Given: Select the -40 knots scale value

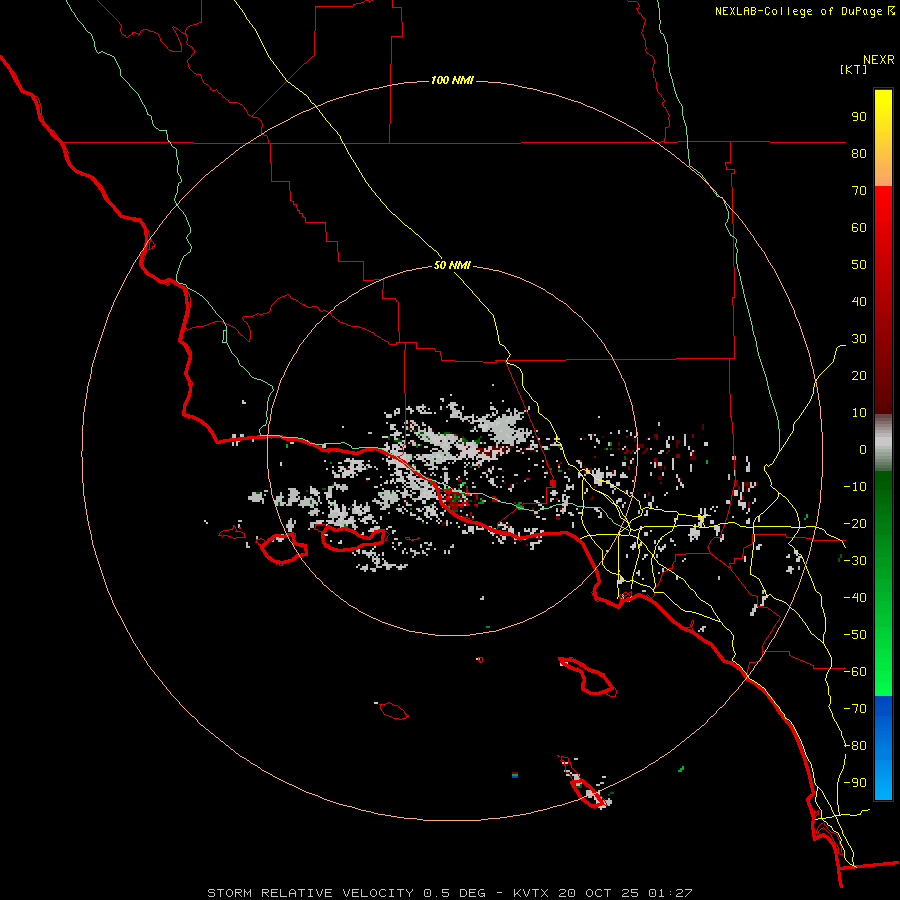Looking at the screenshot, I should tap(855, 598).
